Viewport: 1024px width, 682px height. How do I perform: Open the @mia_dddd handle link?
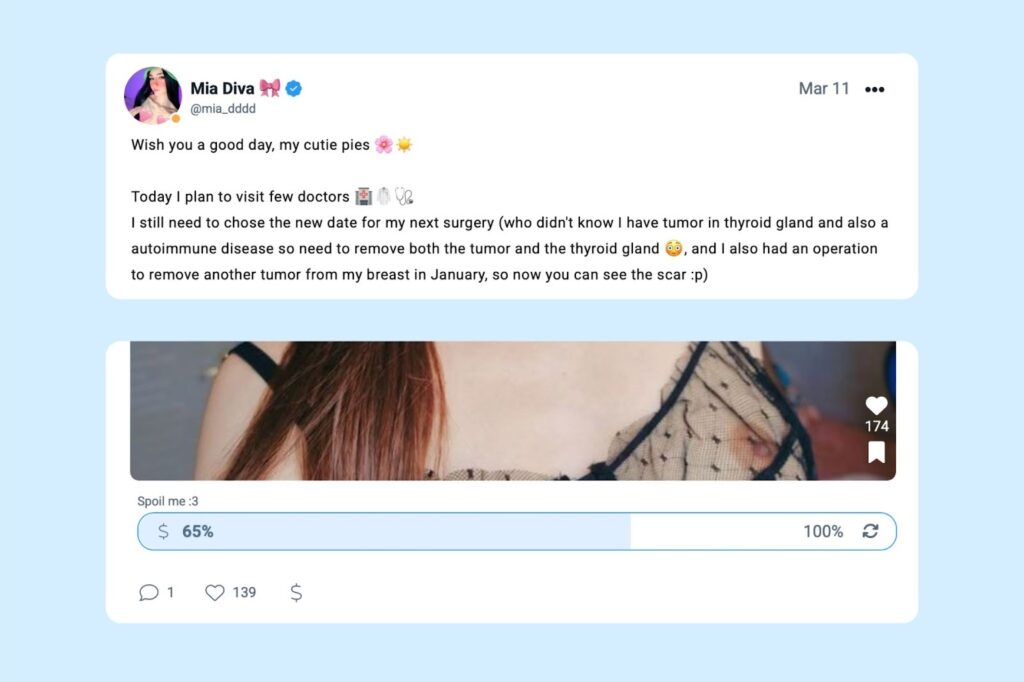(223, 109)
